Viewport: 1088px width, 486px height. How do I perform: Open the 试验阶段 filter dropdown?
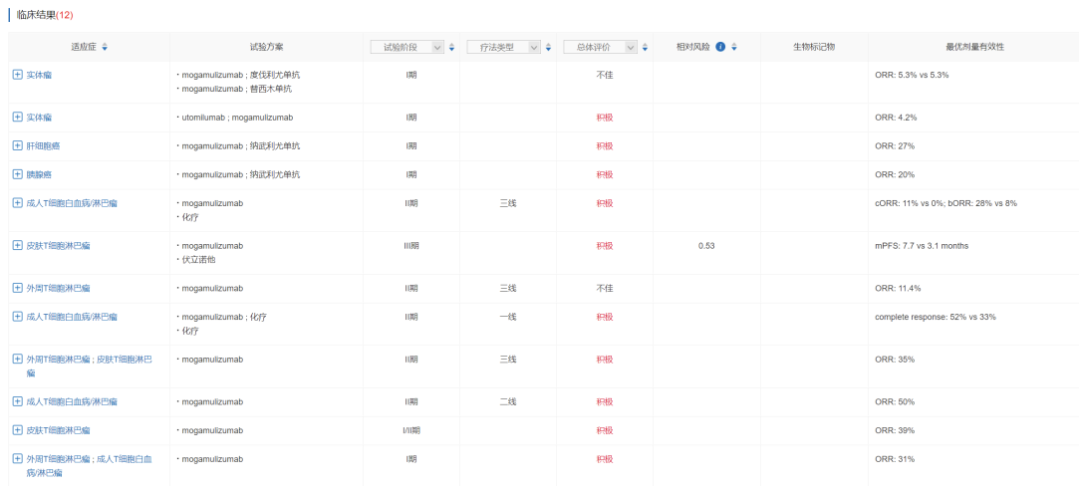[x=407, y=47]
